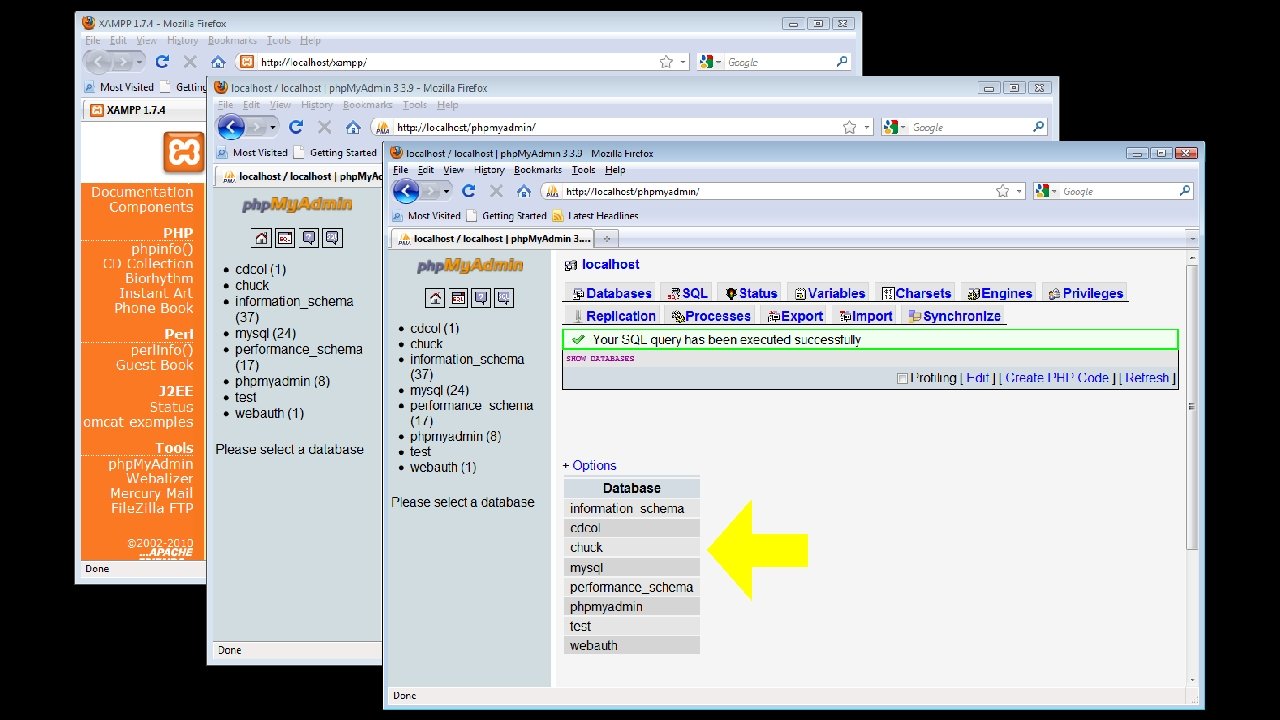Open Query window icon in front window sidebar
The image size is (1280, 720).
[x=458, y=298]
